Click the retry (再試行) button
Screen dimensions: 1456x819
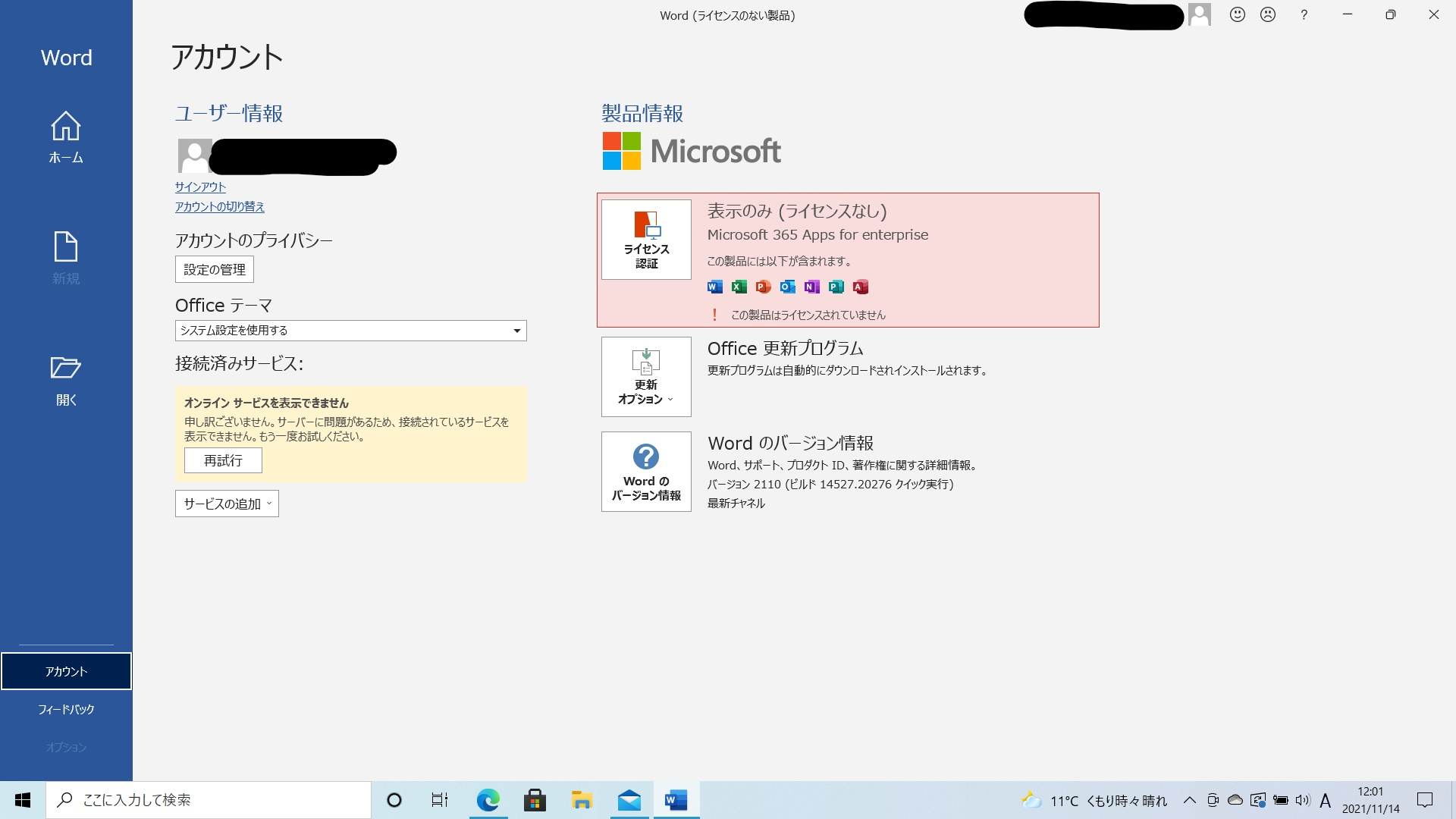click(223, 460)
